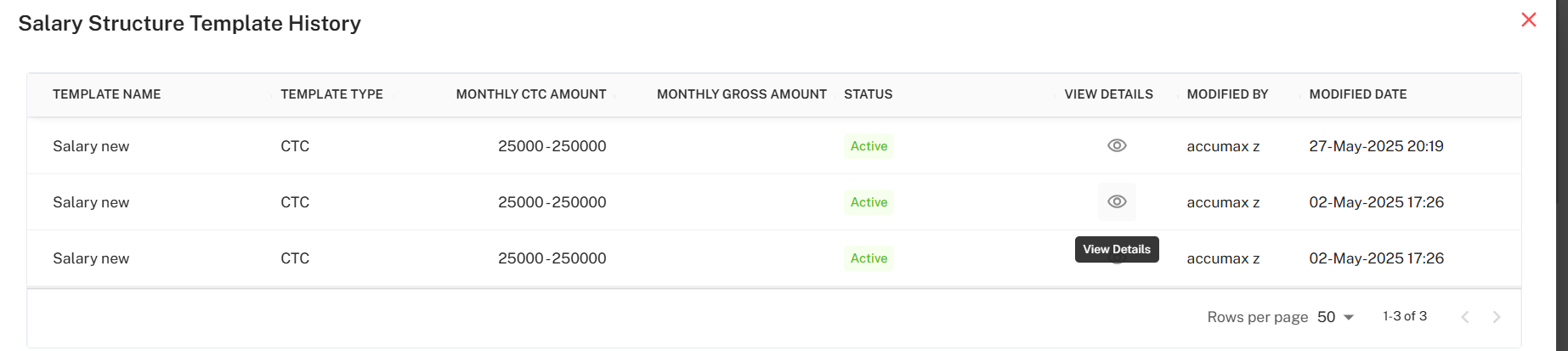Image resolution: width=1568 pixels, height=351 pixels.
Task: Click the Active status badge in second row
Action: coord(869,202)
